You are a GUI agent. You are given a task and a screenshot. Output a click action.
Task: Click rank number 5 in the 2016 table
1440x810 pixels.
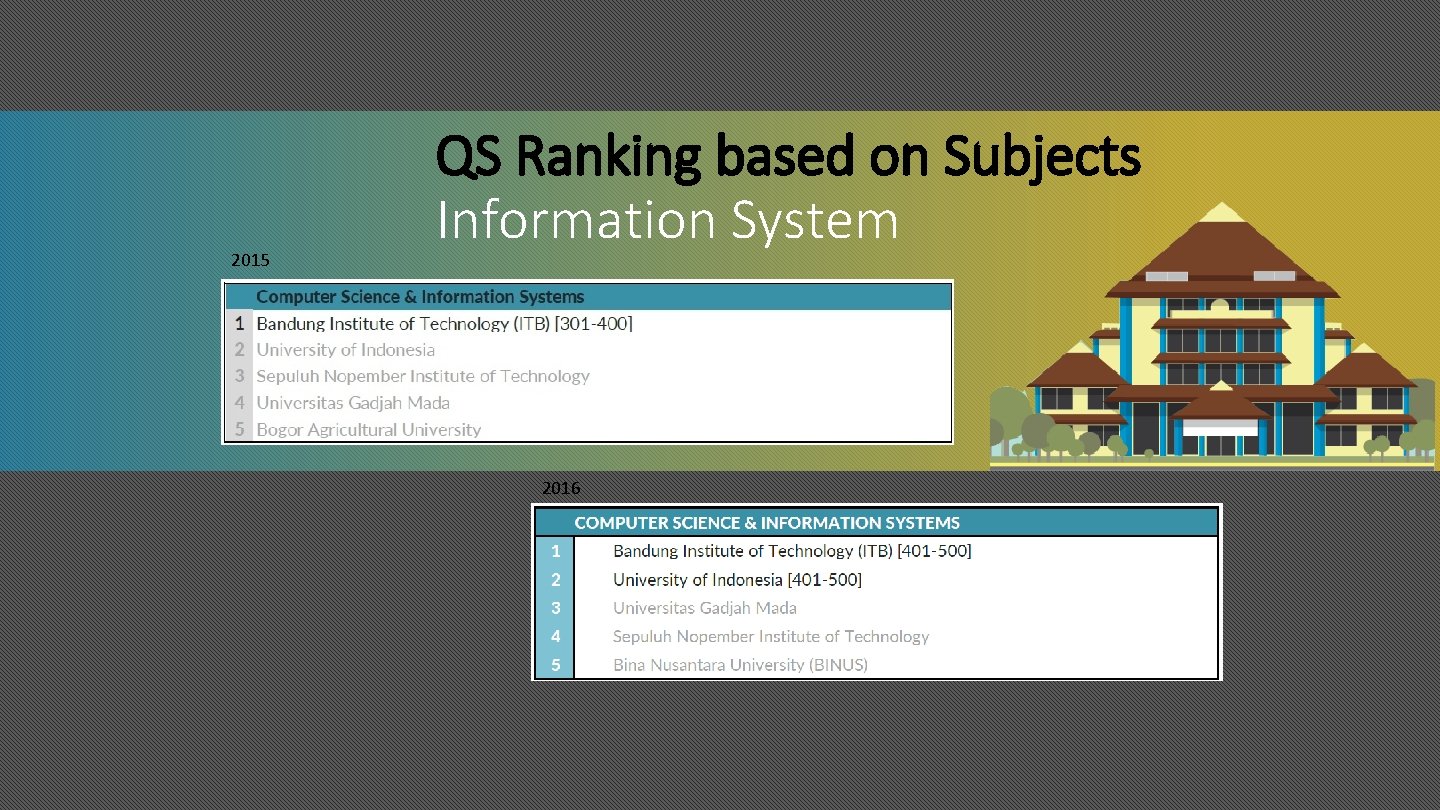[556, 665]
